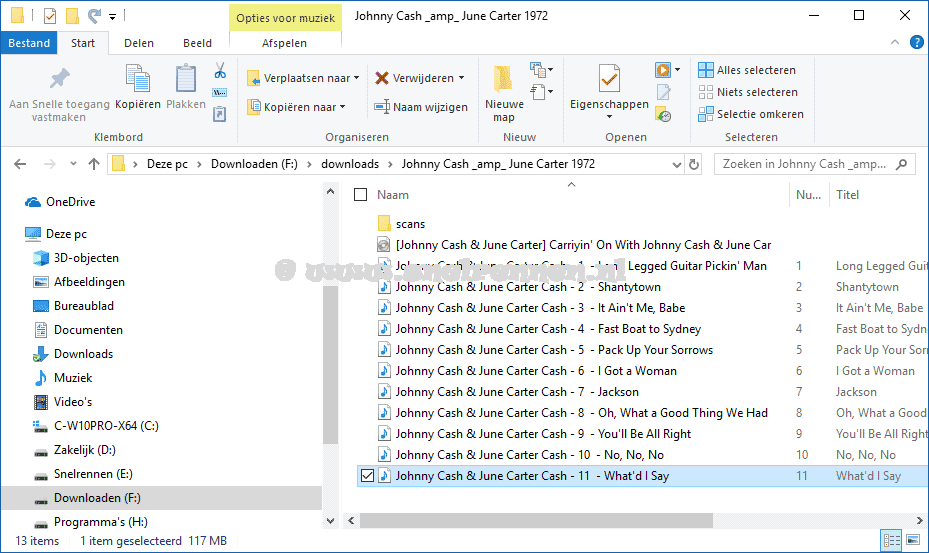Click the Nieuwe map folder icon

503,79
